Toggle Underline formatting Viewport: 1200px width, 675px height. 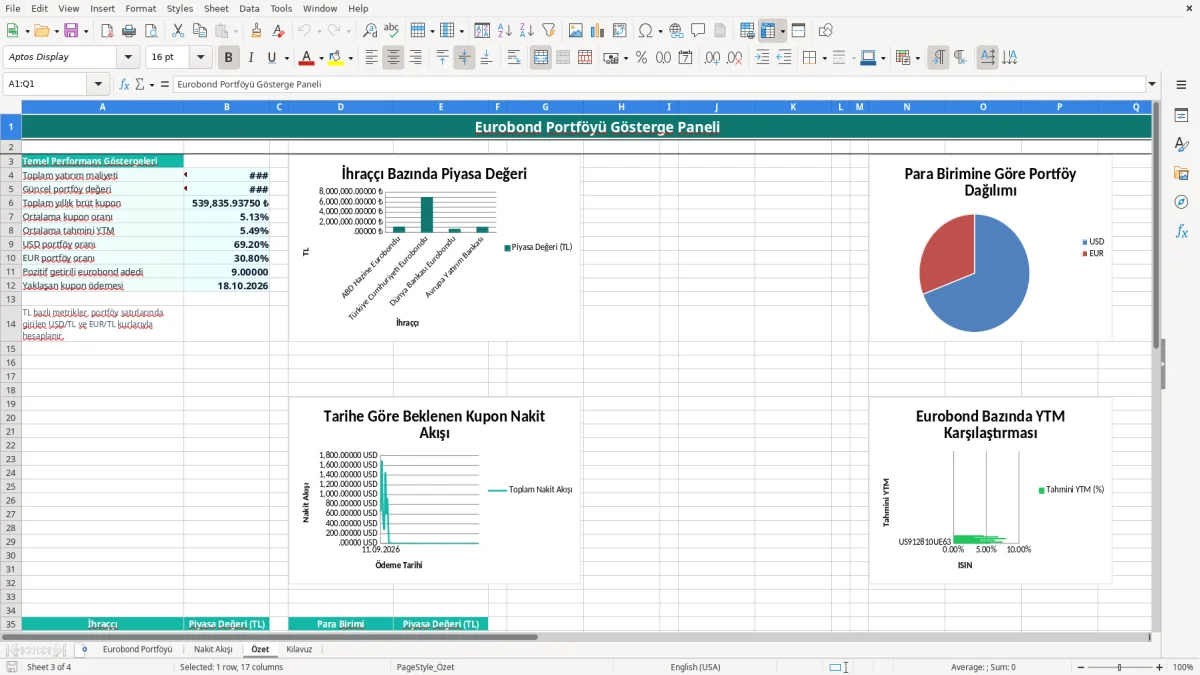pyautogui.click(x=272, y=57)
